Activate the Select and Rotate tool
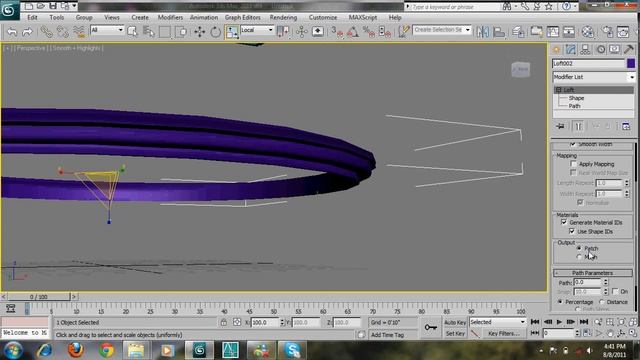Viewport: 640px width, 360px height. 216,31
